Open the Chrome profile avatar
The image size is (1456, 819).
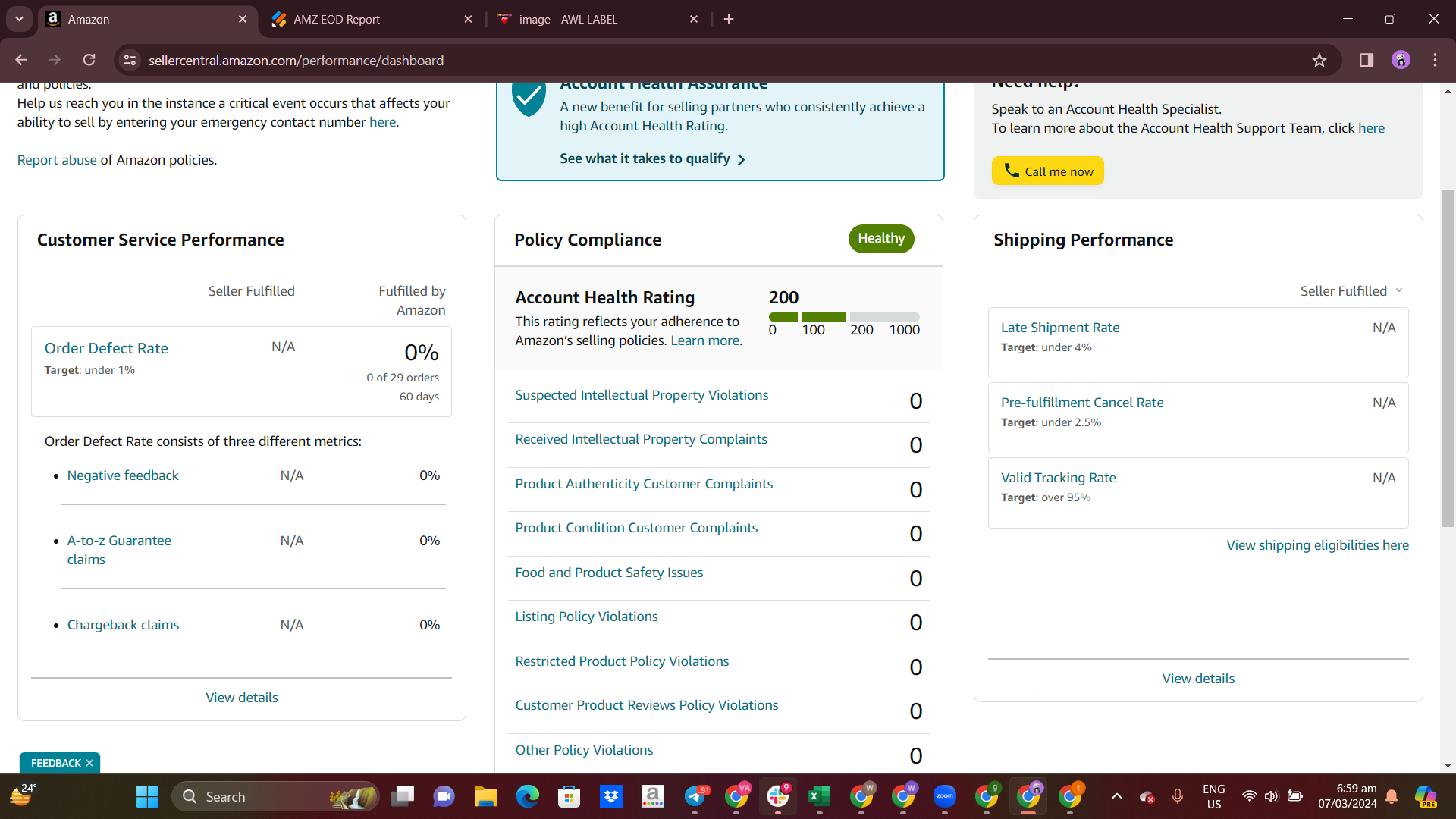[x=1401, y=60]
